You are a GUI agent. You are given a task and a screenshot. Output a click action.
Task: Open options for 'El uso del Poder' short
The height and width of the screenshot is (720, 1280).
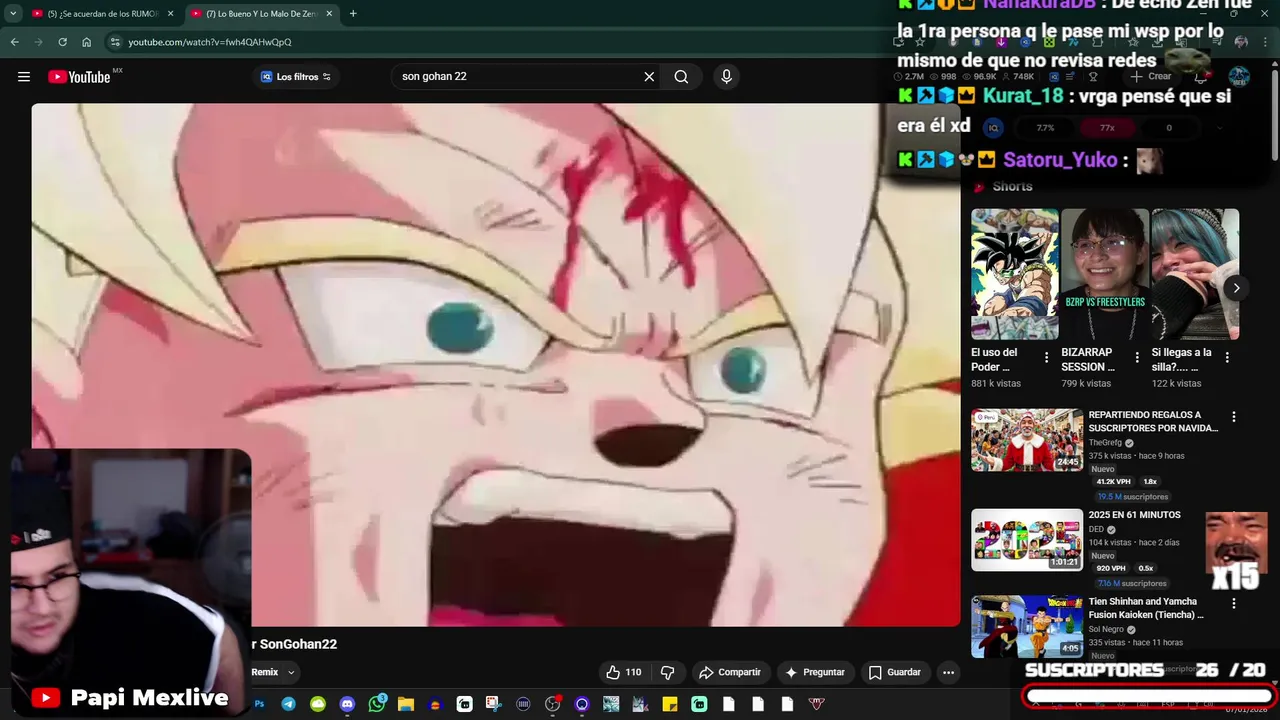coord(1047,358)
